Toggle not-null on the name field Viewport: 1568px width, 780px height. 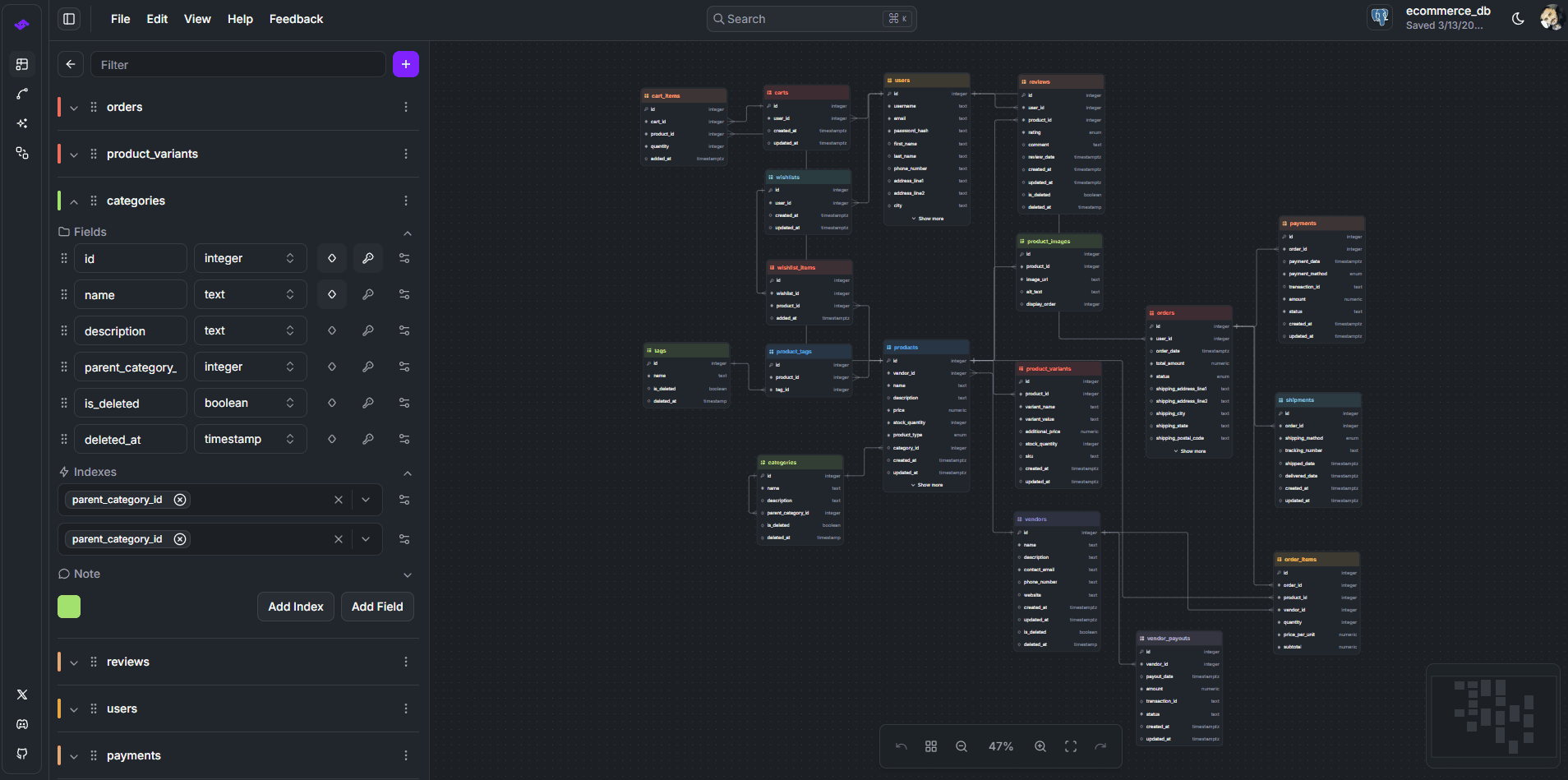click(x=331, y=293)
